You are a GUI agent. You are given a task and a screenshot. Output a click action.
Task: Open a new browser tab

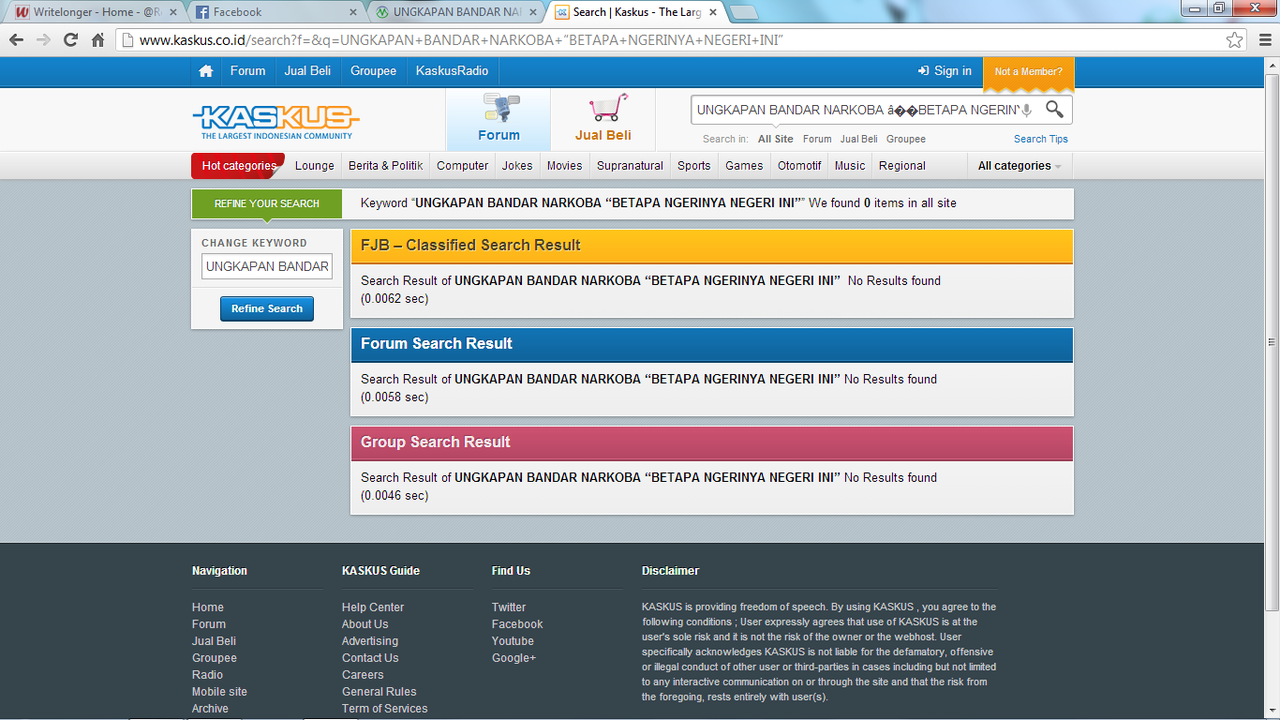(x=744, y=12)
